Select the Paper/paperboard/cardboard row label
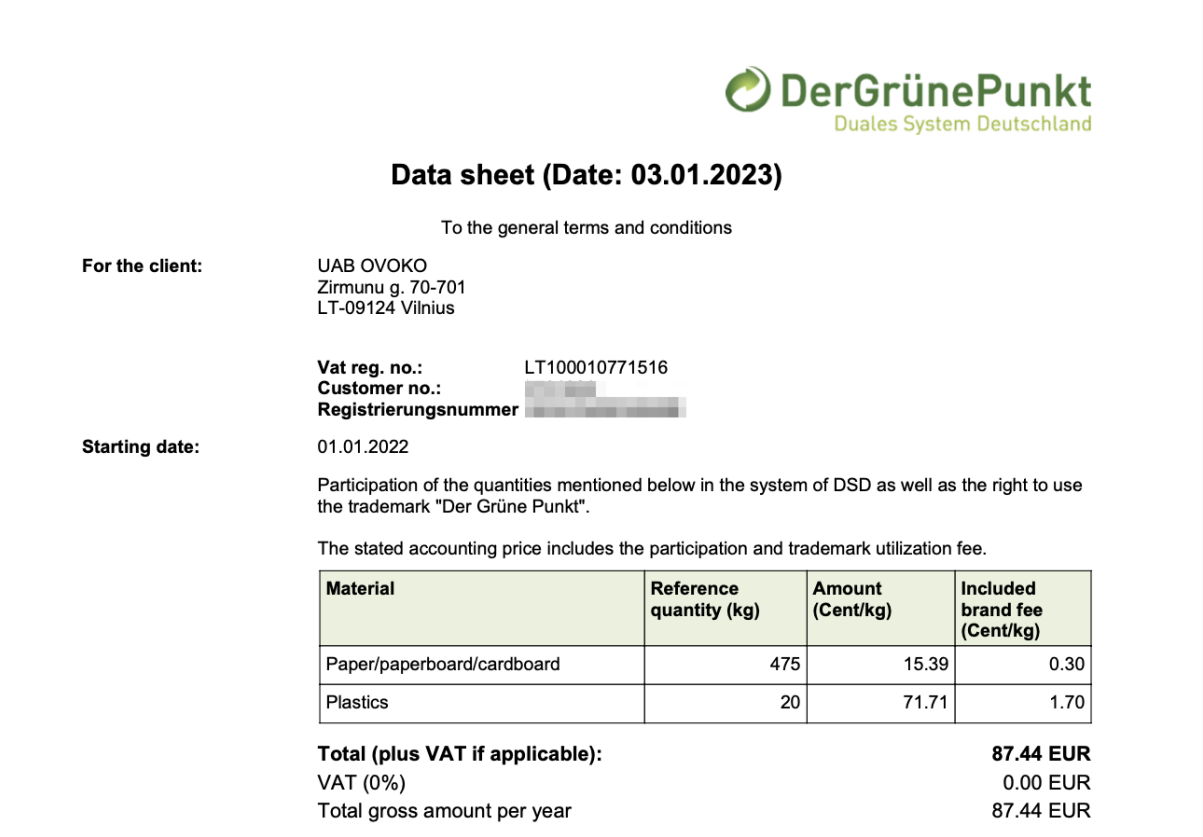Viewport: 1203px width, 837px height. (443, 664)
